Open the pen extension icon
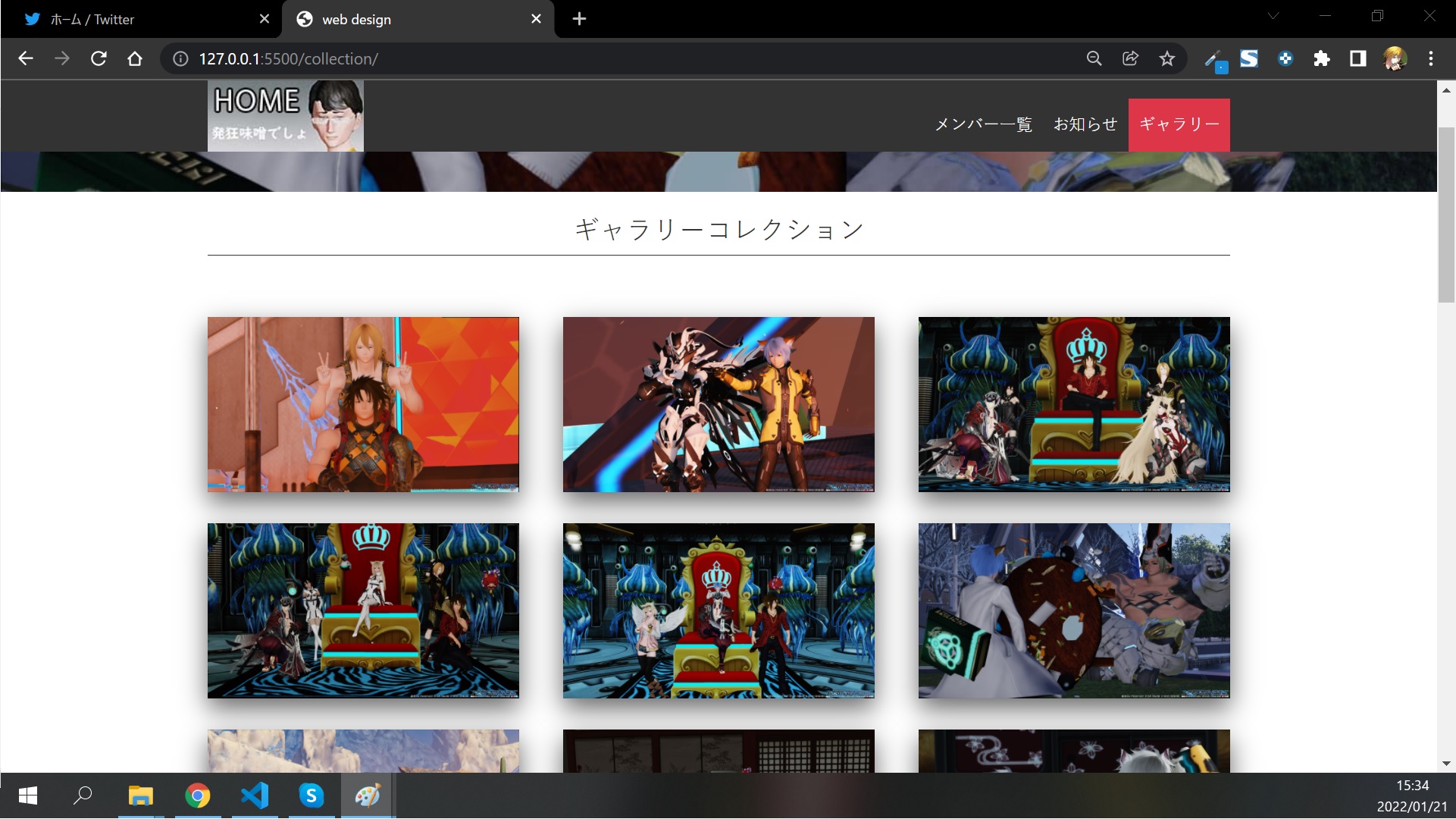 (1214, 59)
